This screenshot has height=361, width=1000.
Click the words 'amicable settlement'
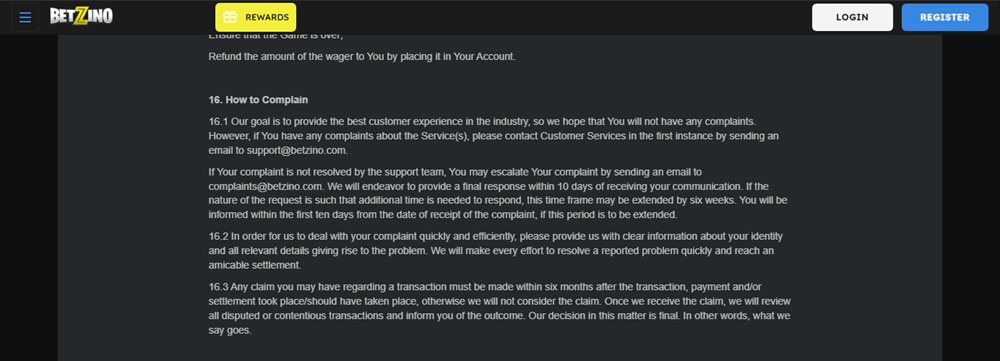pyautogui.click(x=254, y=265)
